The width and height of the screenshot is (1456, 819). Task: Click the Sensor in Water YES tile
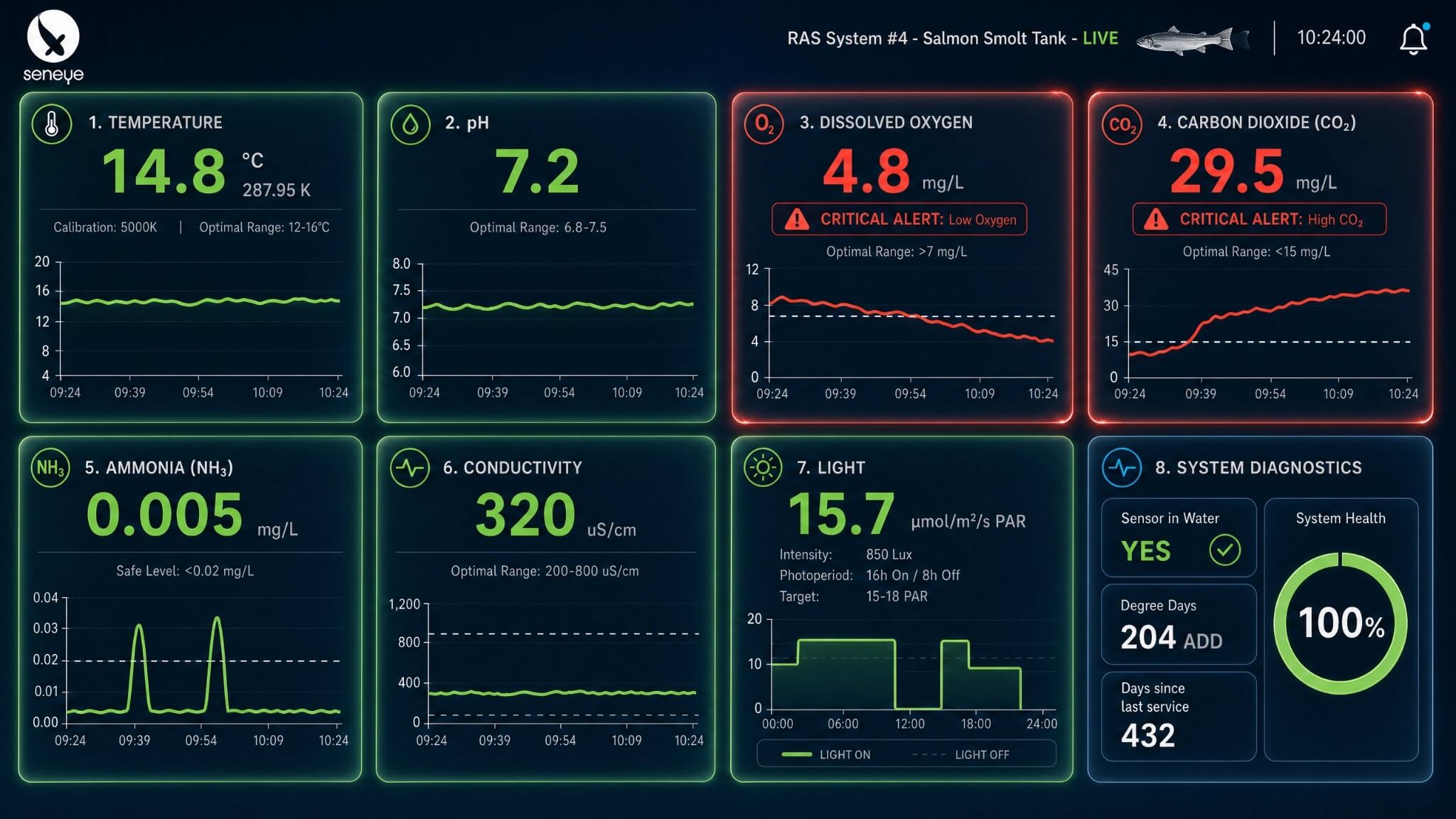1179,537
